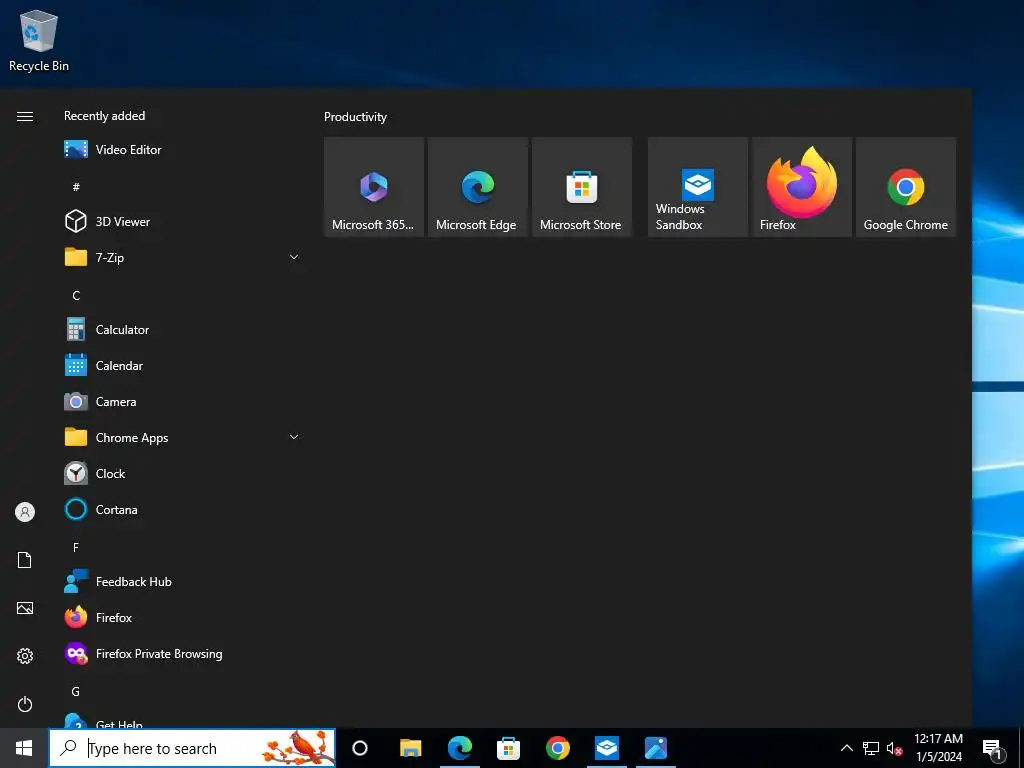Show hidden system tray icons

point(846,748)
